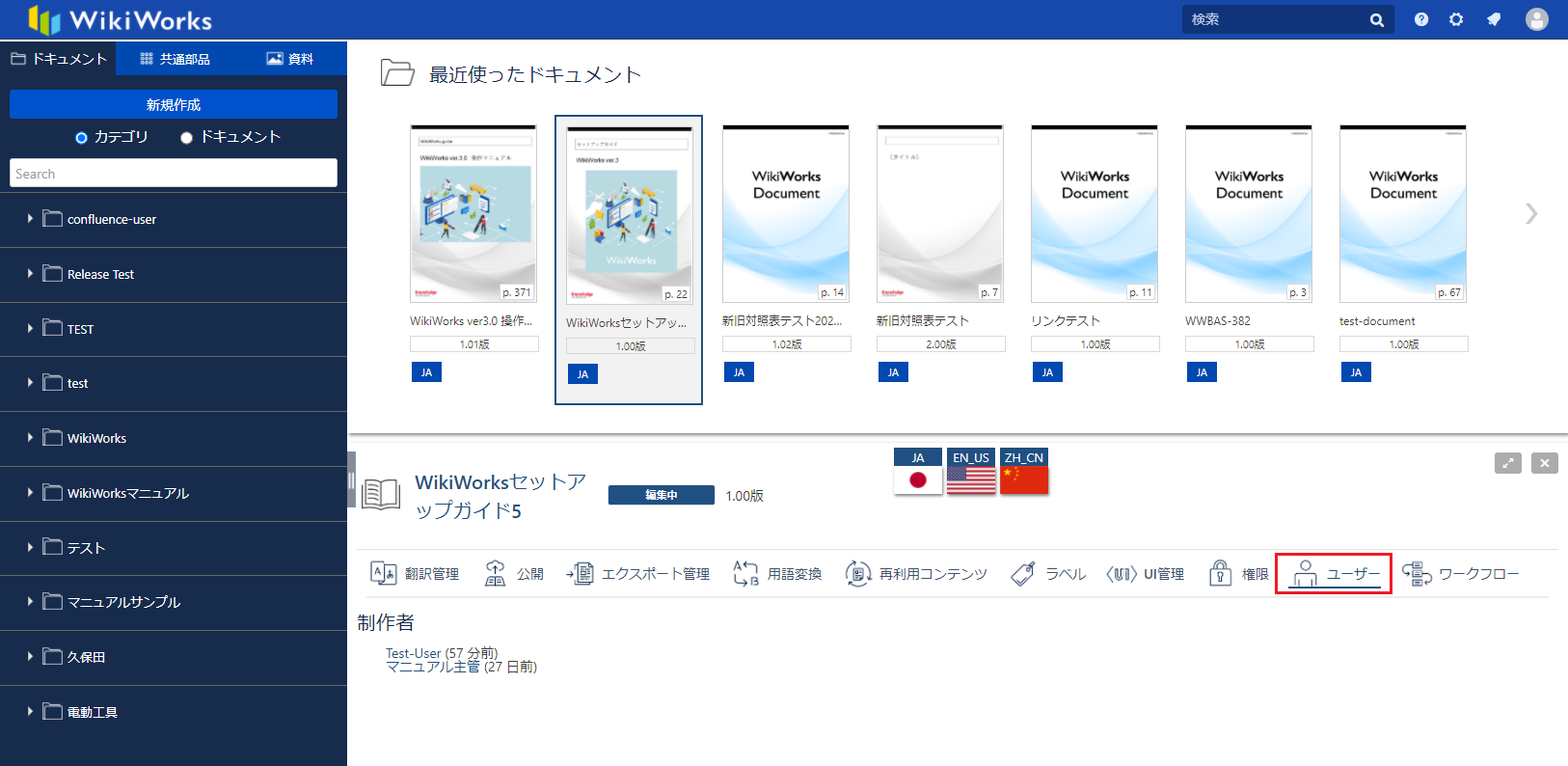Select the Japanese JA flag
Image resolution: width=1568 pixels, height=766 pixels.
point(918,471)
